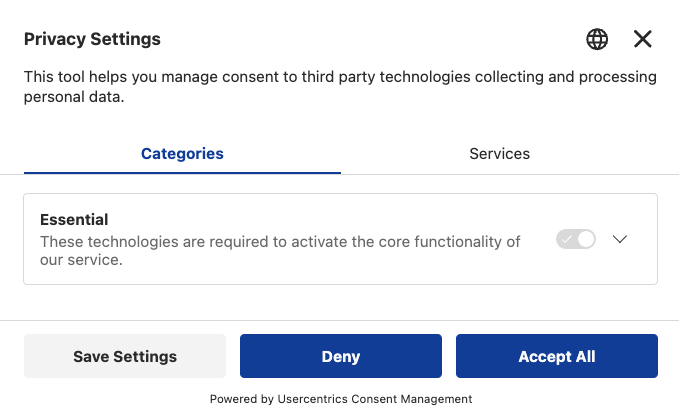Click the X icon at top right
The height and width of the screenshot is (410, 679).
pyautogui.click(x=643, y=39)
